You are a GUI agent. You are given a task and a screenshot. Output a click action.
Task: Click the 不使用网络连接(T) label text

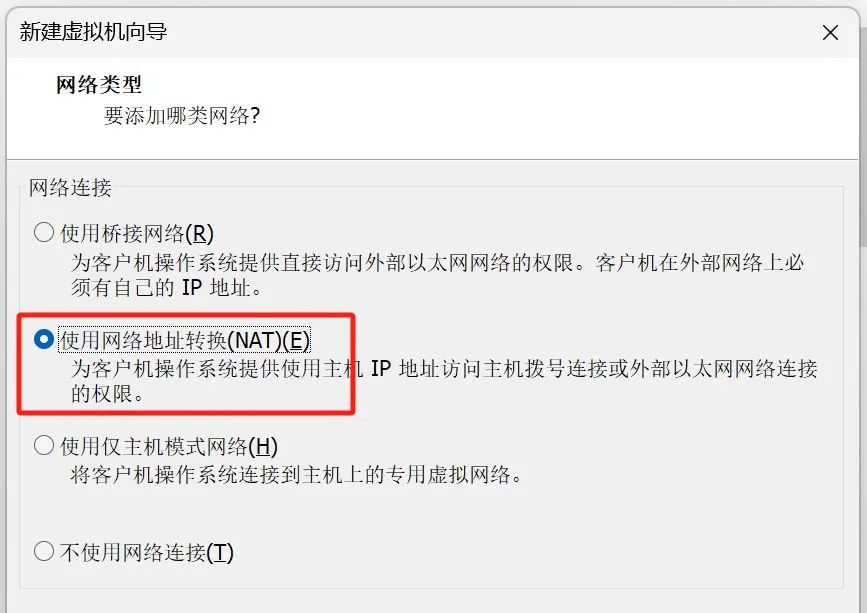pos(147,552)
